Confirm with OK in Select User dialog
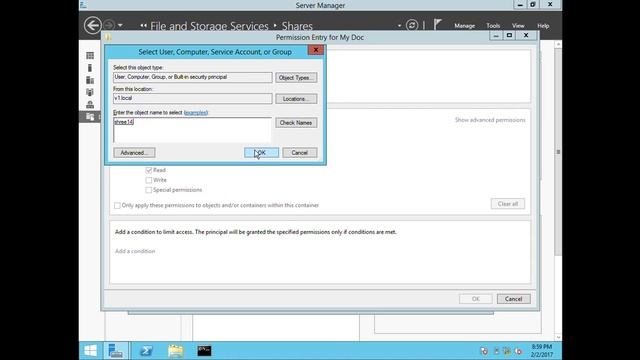Image resolution: width=640 pixels, height=360 pixels. point(261,153)
